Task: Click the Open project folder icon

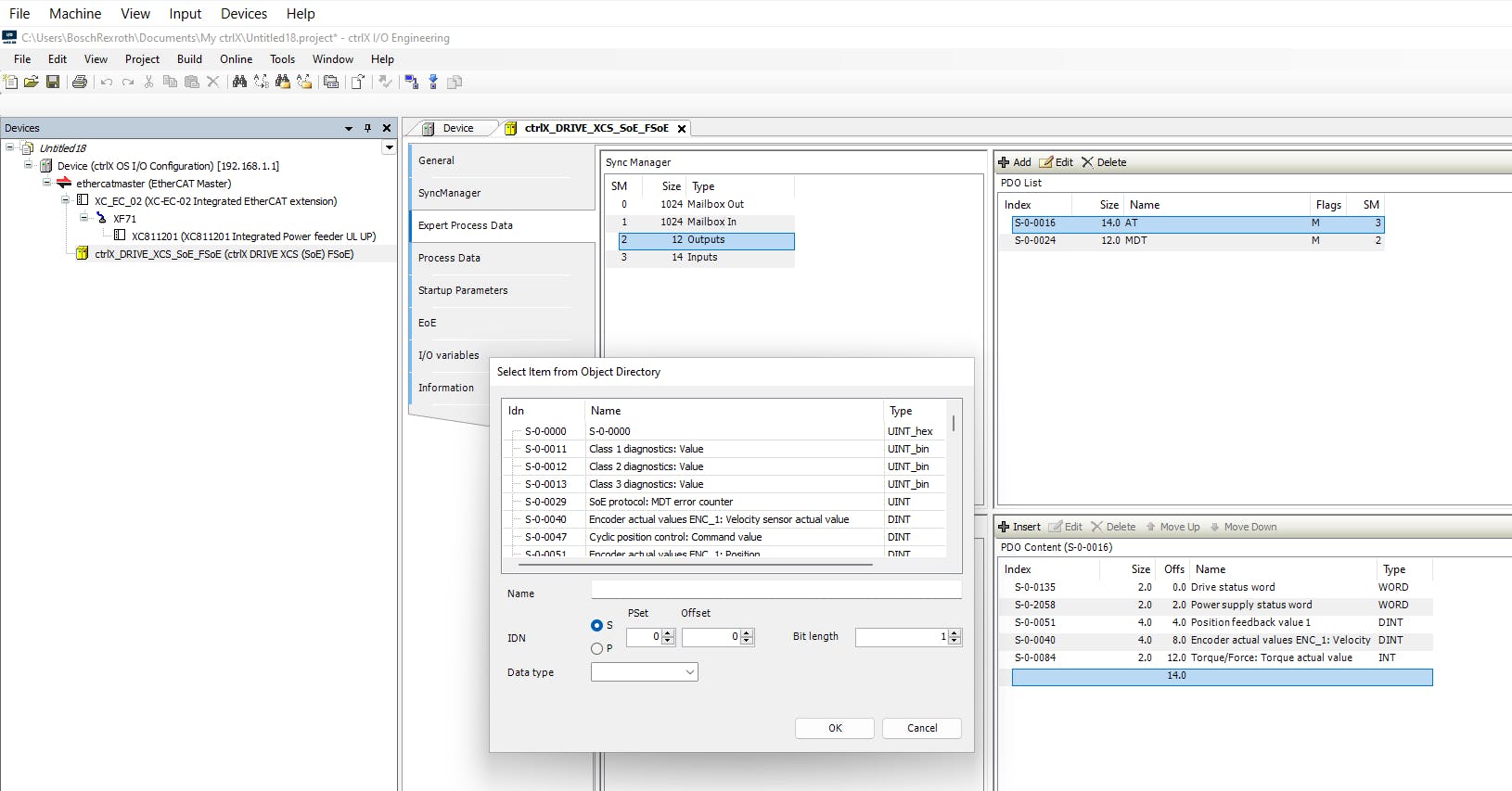Action: 31,82
